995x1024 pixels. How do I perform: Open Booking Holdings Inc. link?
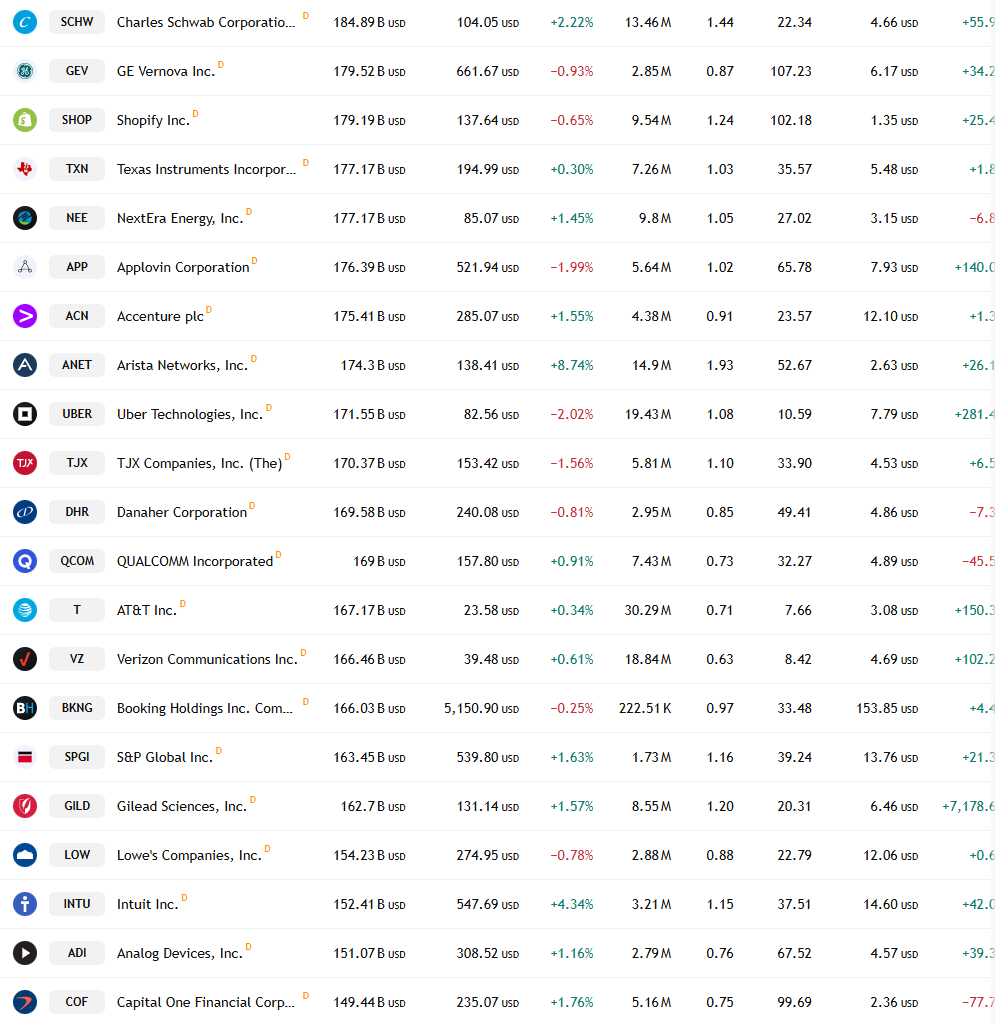click(x=205, y=708)
